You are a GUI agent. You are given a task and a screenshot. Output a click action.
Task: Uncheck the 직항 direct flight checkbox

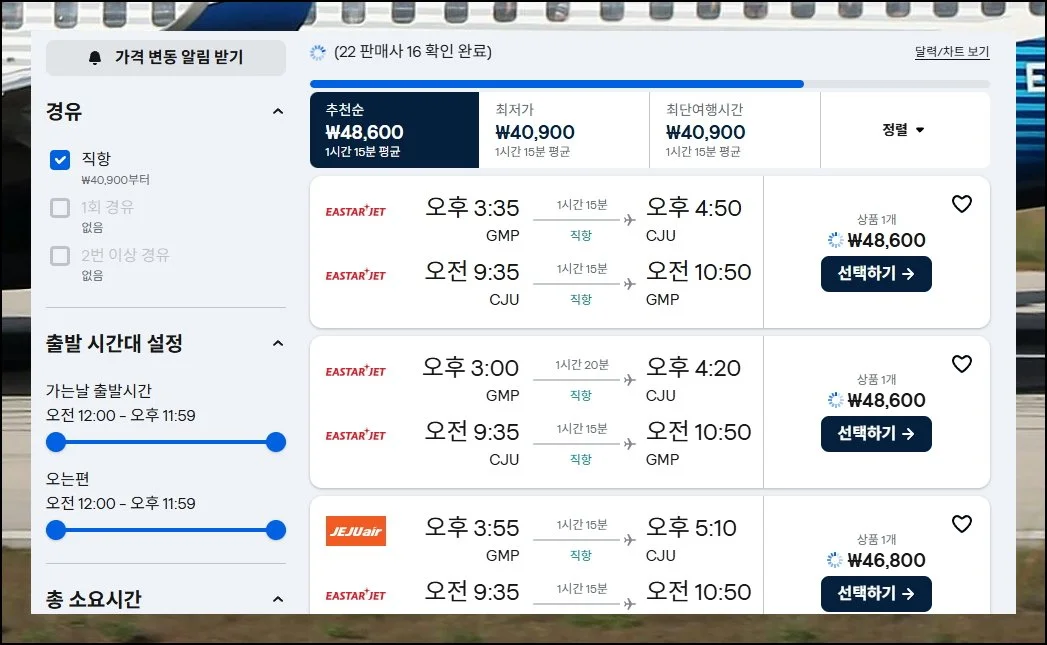tap(60, 159)
